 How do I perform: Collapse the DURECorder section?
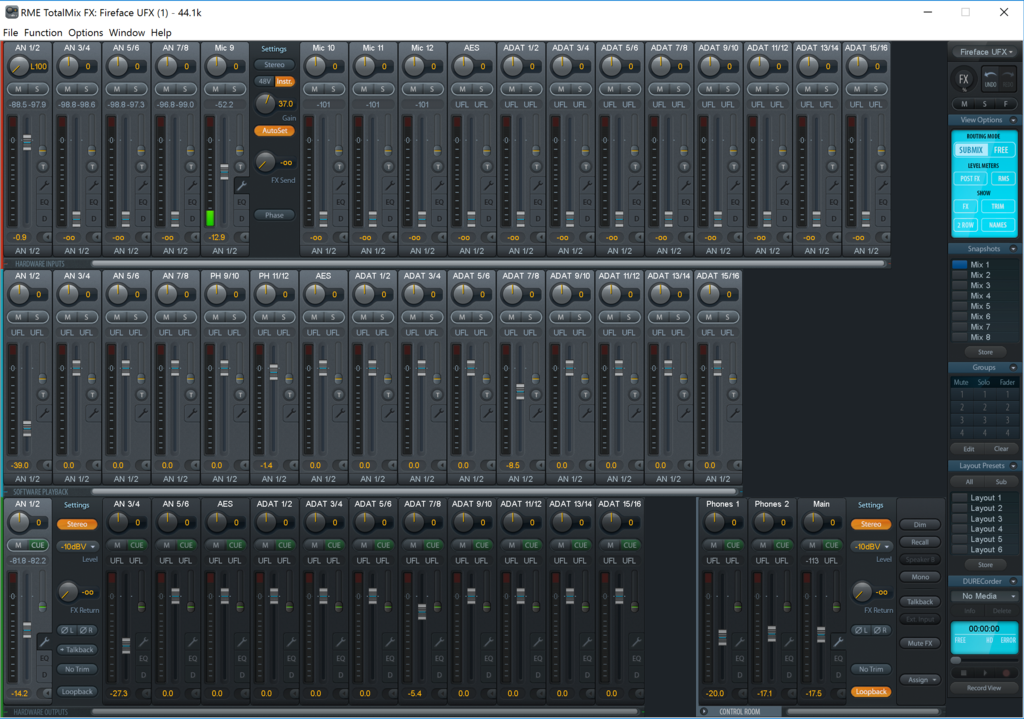1013,581
